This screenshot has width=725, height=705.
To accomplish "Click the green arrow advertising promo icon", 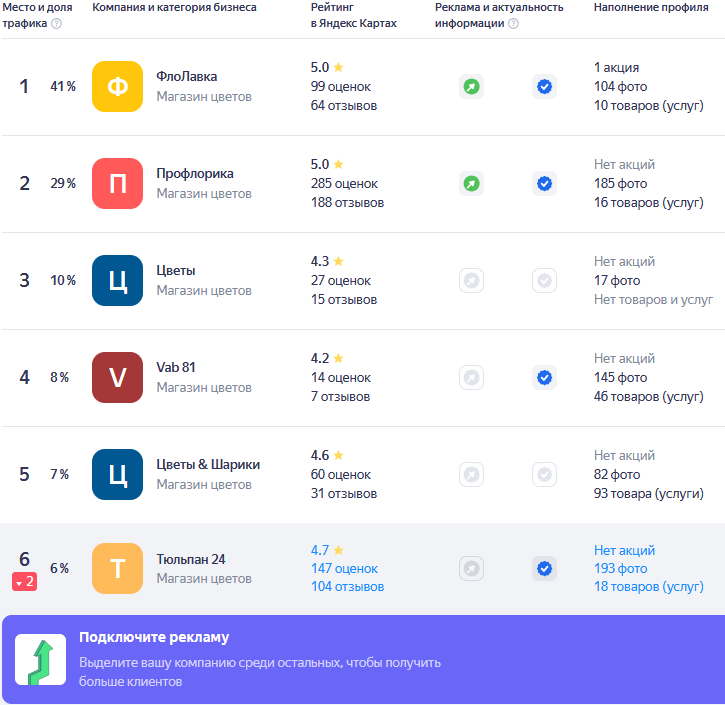I will tap(40, 660).
